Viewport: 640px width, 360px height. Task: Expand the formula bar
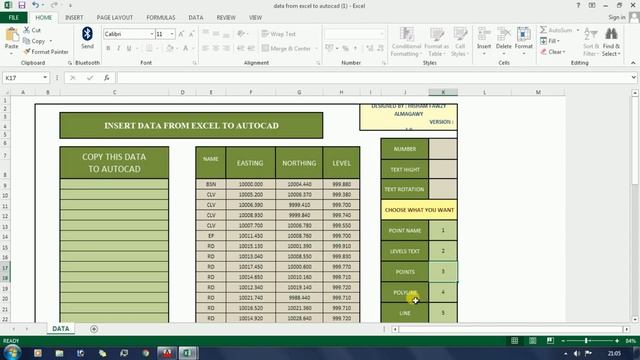(x=633, y=78)
